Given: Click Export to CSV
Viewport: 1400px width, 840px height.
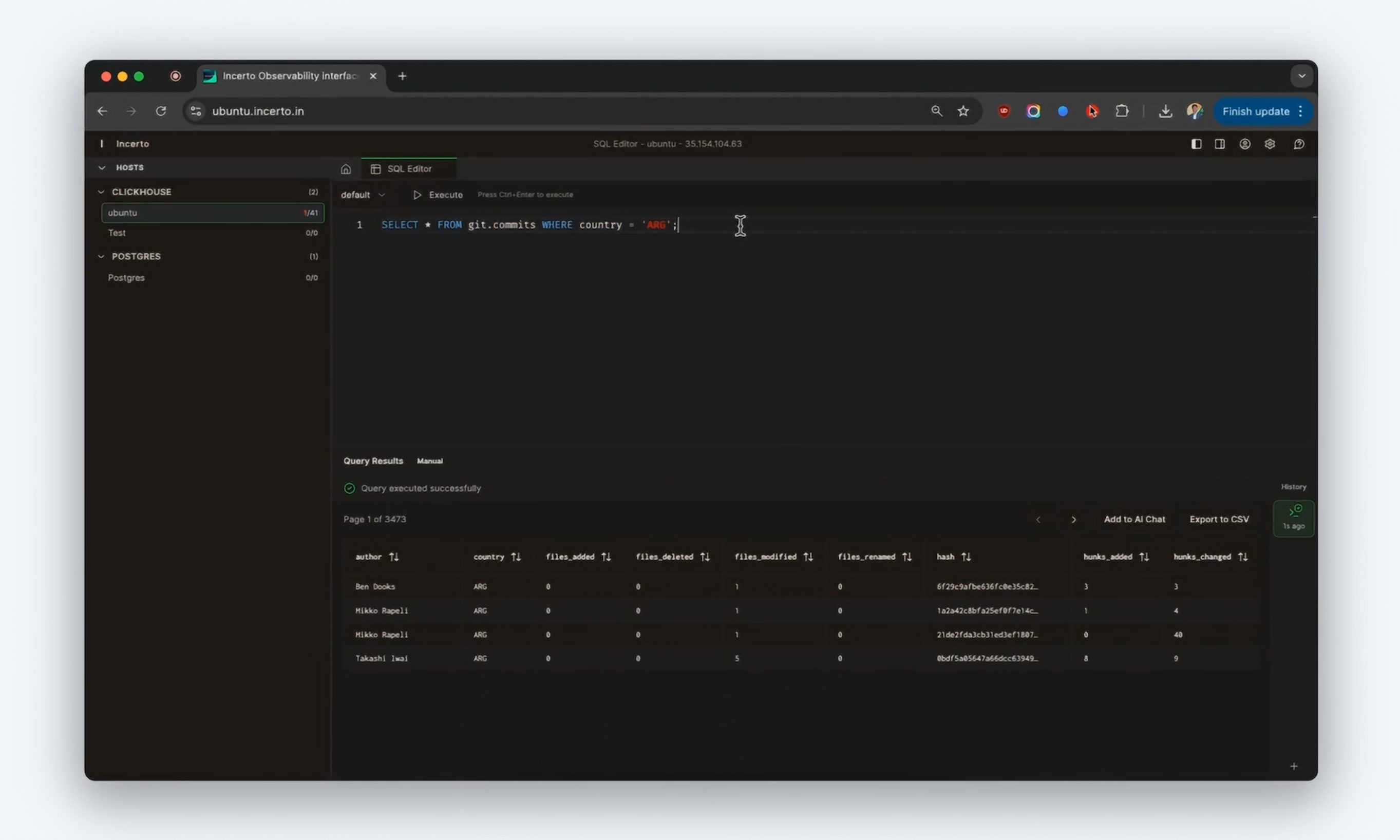Looking at the screenshot, I should coord(1219,520).
